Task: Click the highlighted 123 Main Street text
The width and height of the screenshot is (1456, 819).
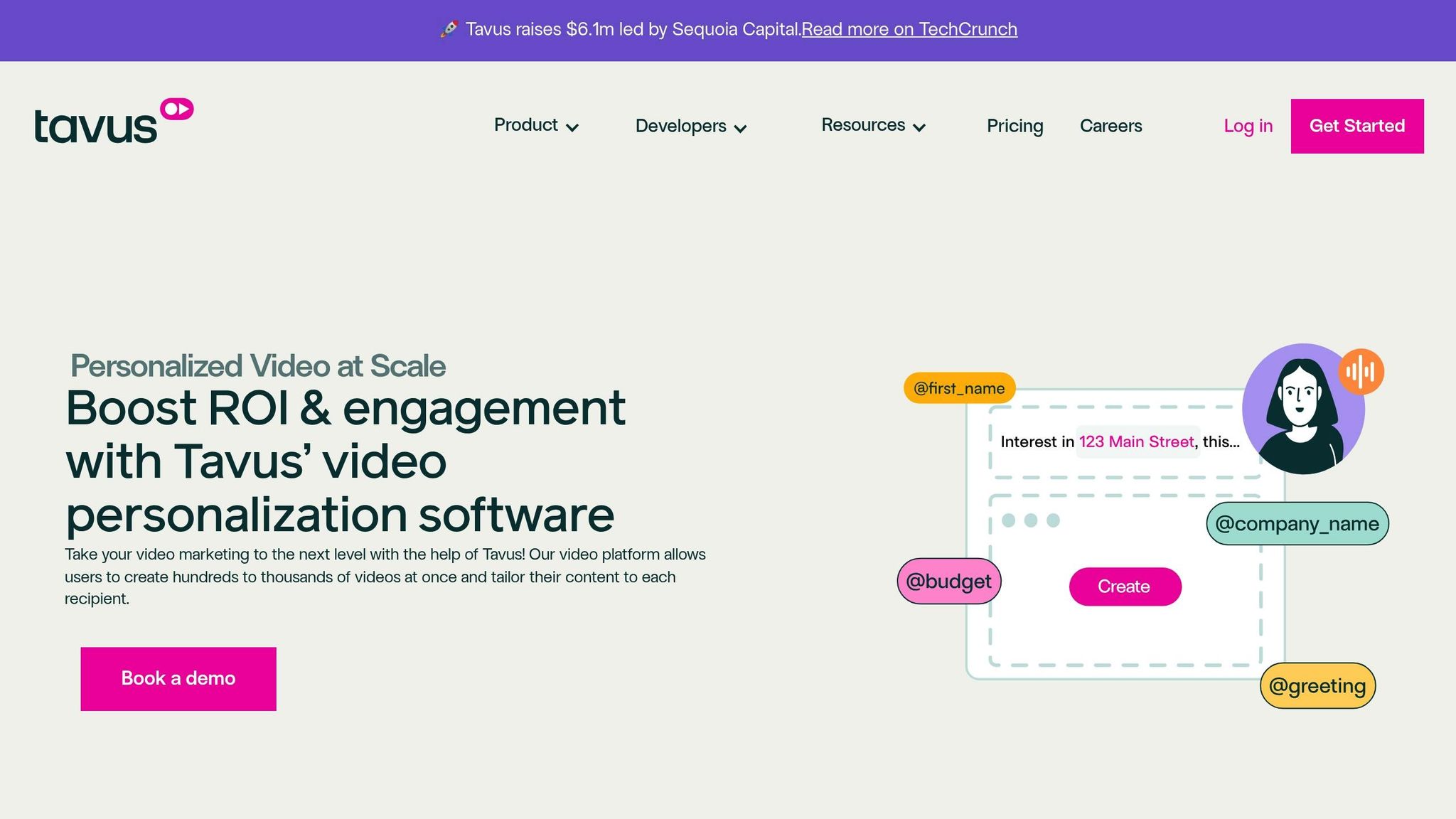Action: (x=1136, y=442)
